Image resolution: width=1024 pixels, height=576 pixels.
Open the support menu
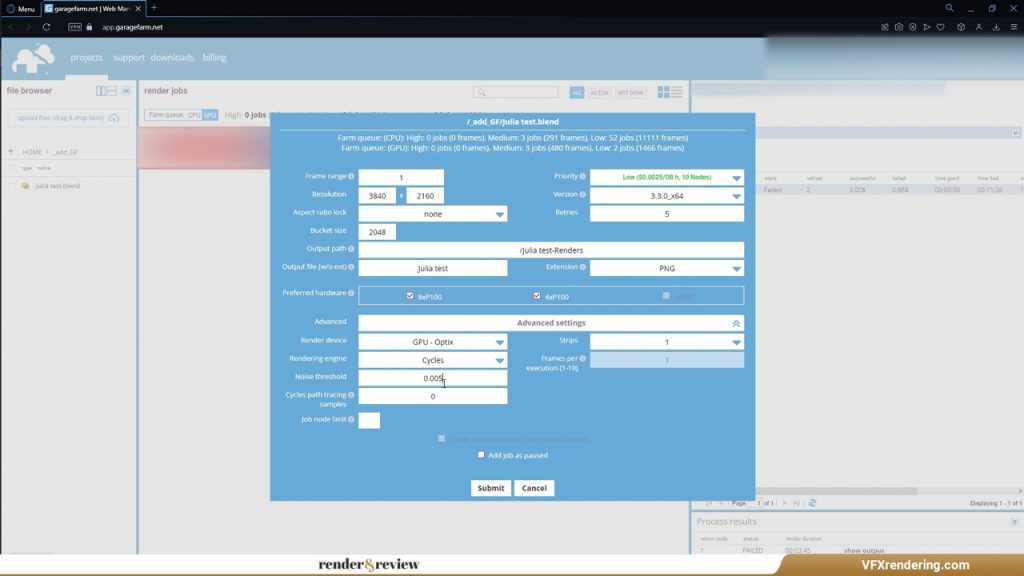click(x=129, y=57)
